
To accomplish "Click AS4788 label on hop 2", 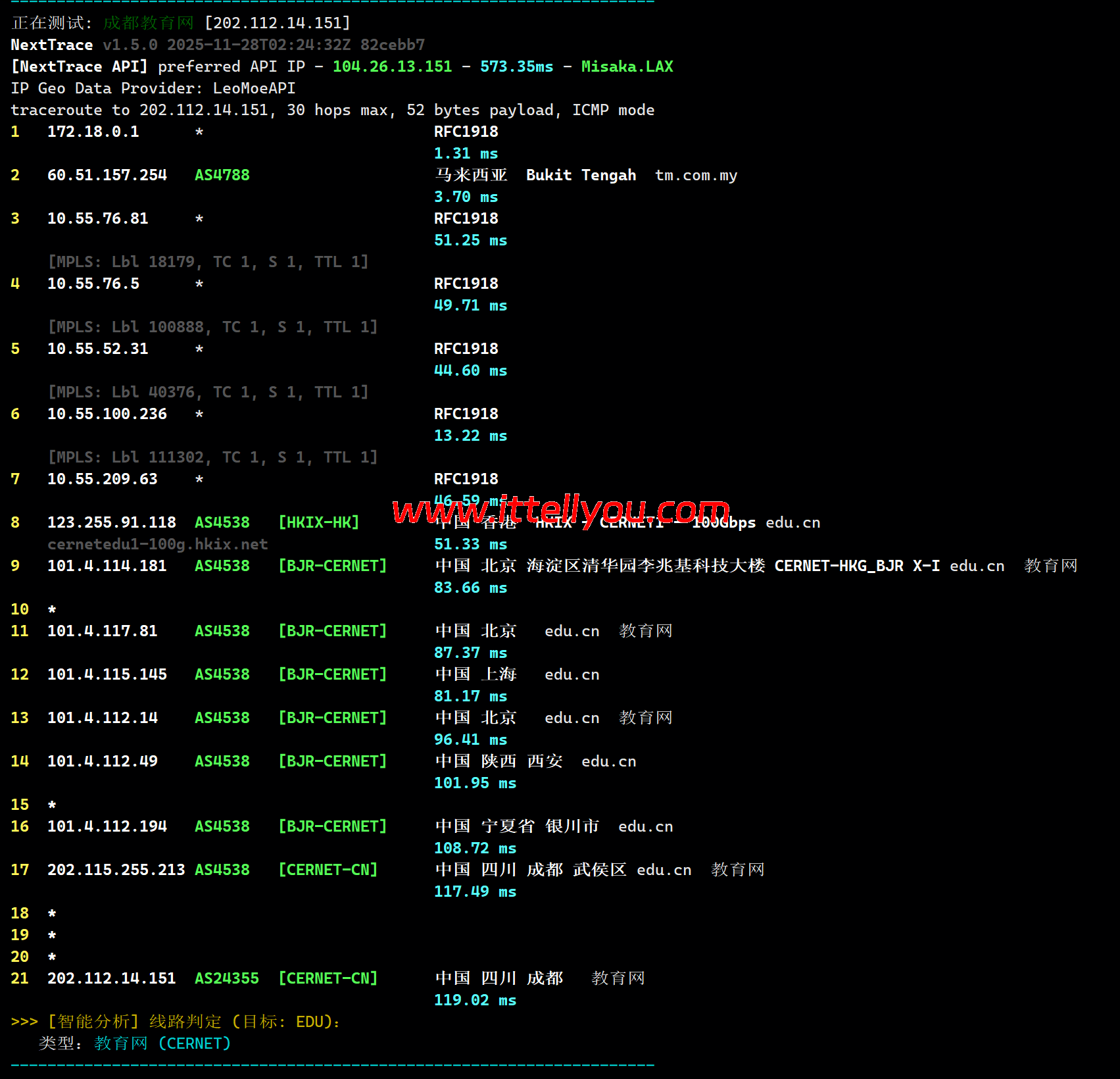I will tap(222, 175).
